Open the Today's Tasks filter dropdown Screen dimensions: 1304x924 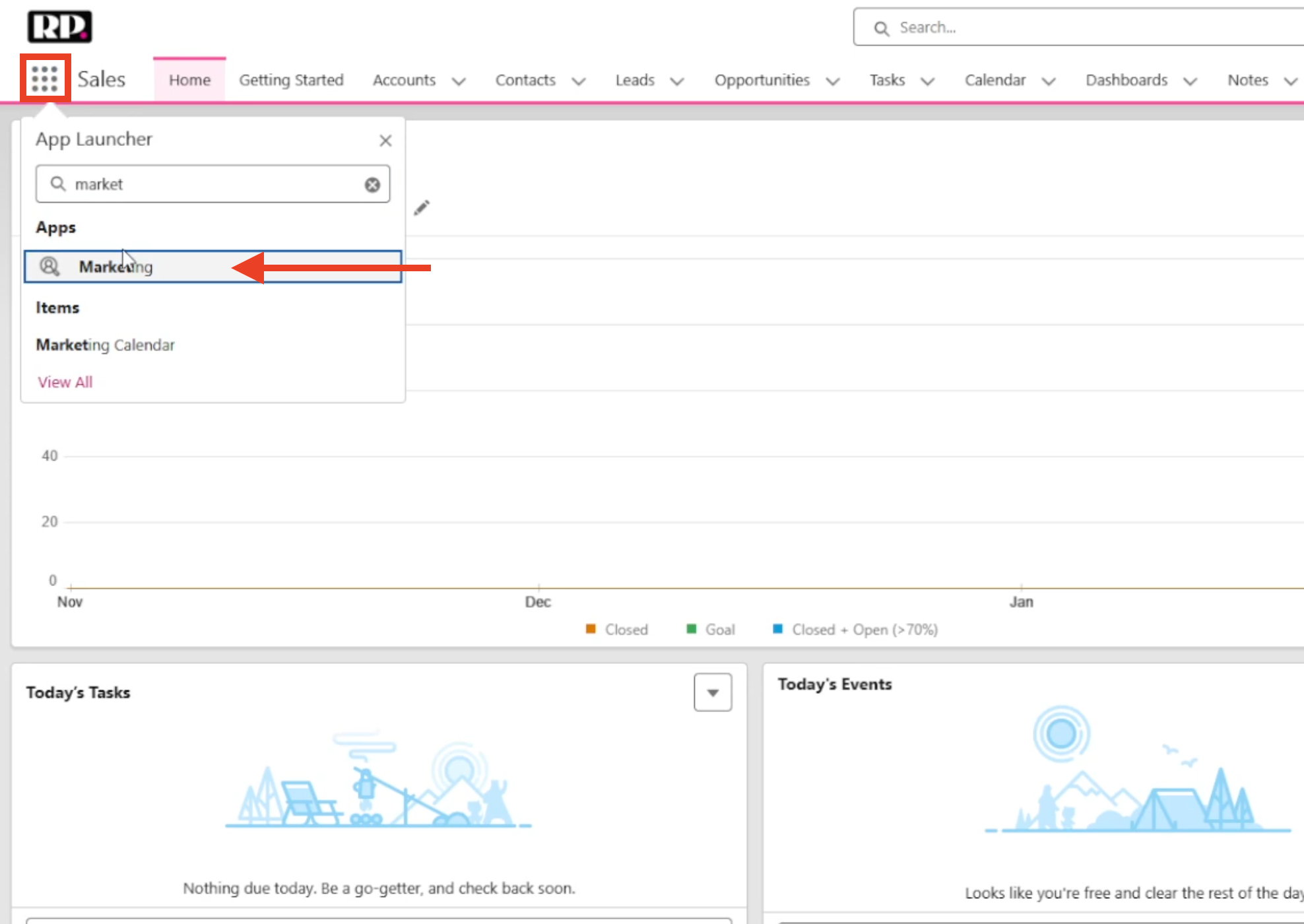[x=712, y=692]
